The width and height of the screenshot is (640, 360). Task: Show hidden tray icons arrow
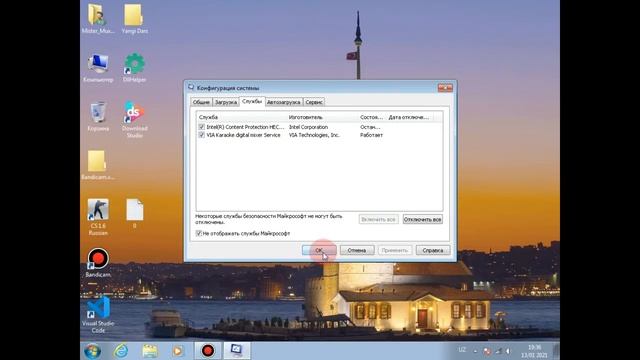pos(475,351)
